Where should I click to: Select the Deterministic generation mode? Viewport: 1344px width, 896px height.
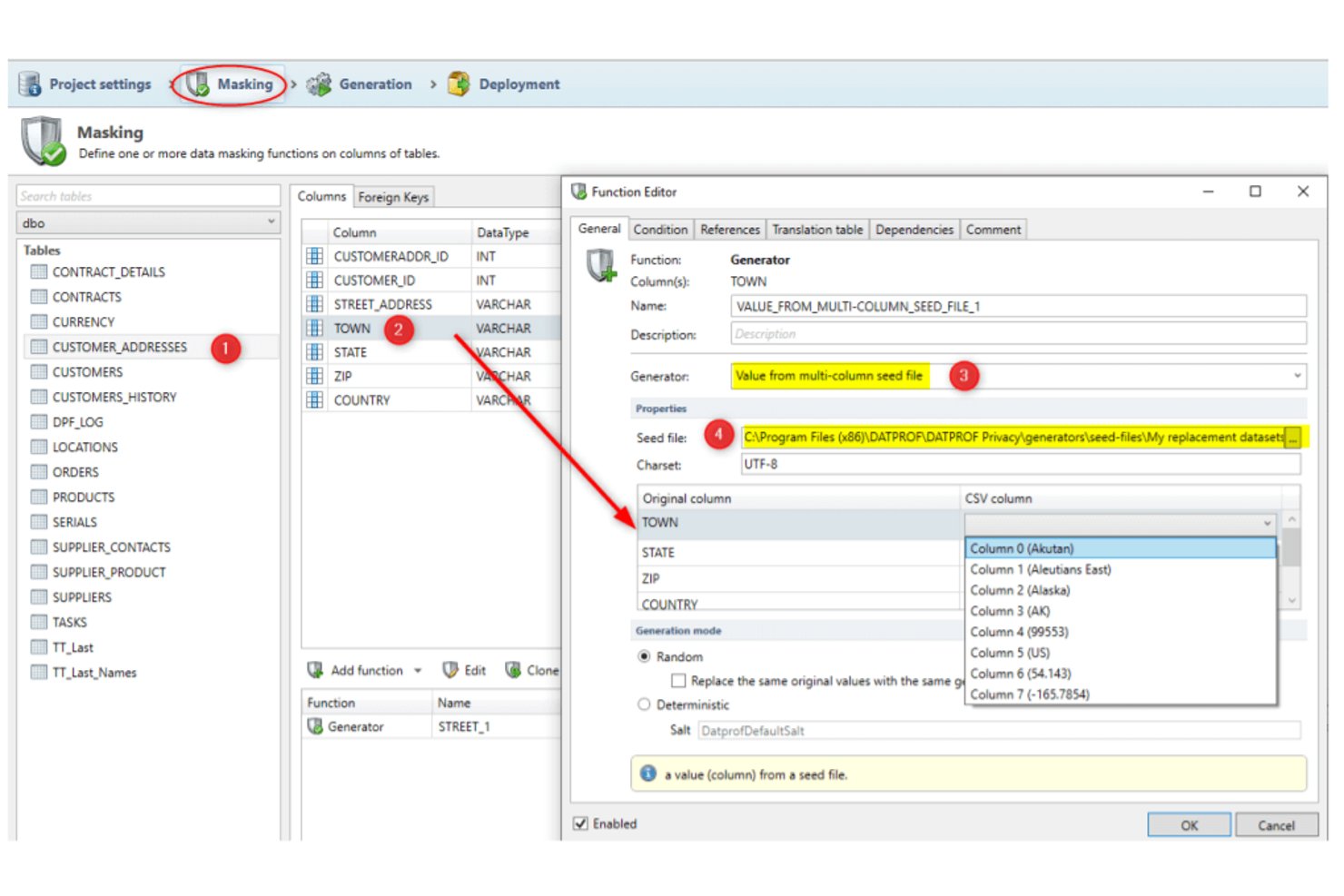(x=644, y=704)
